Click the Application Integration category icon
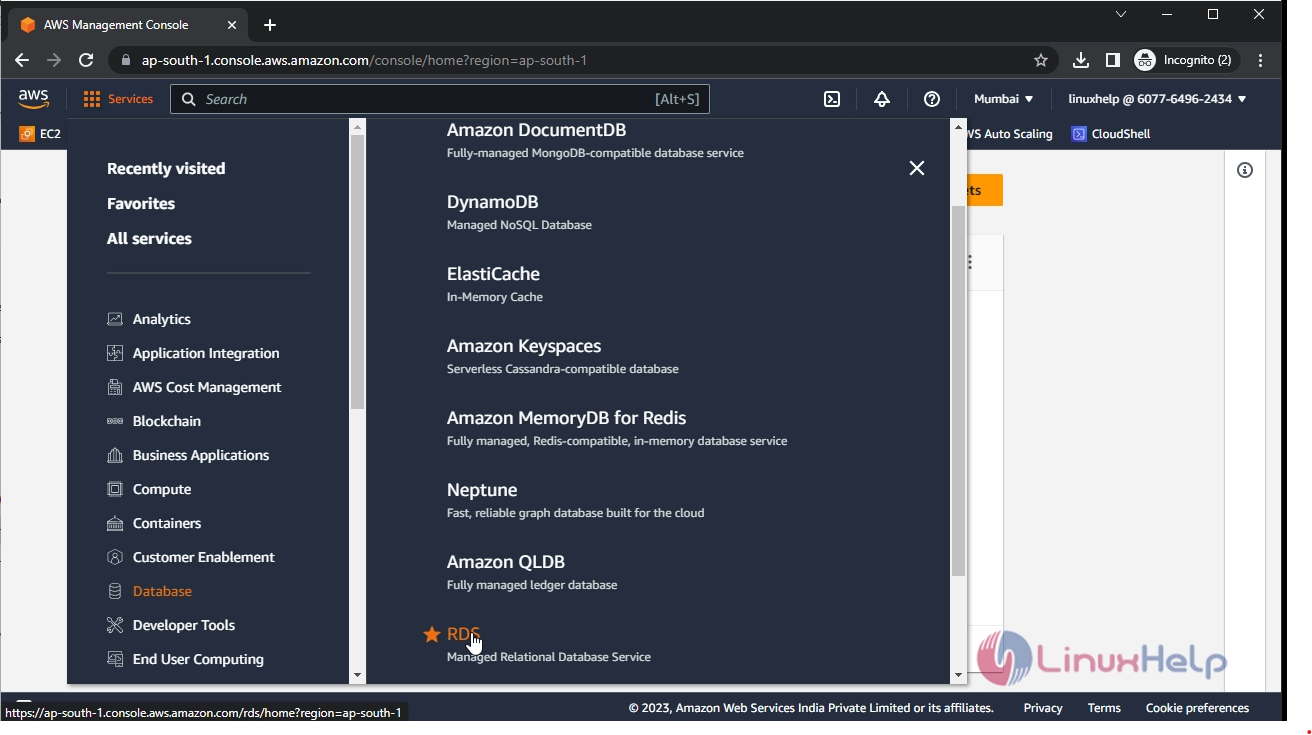This screenshot has height=735, width=1312. pyautogui.click(x=115, y=353)
